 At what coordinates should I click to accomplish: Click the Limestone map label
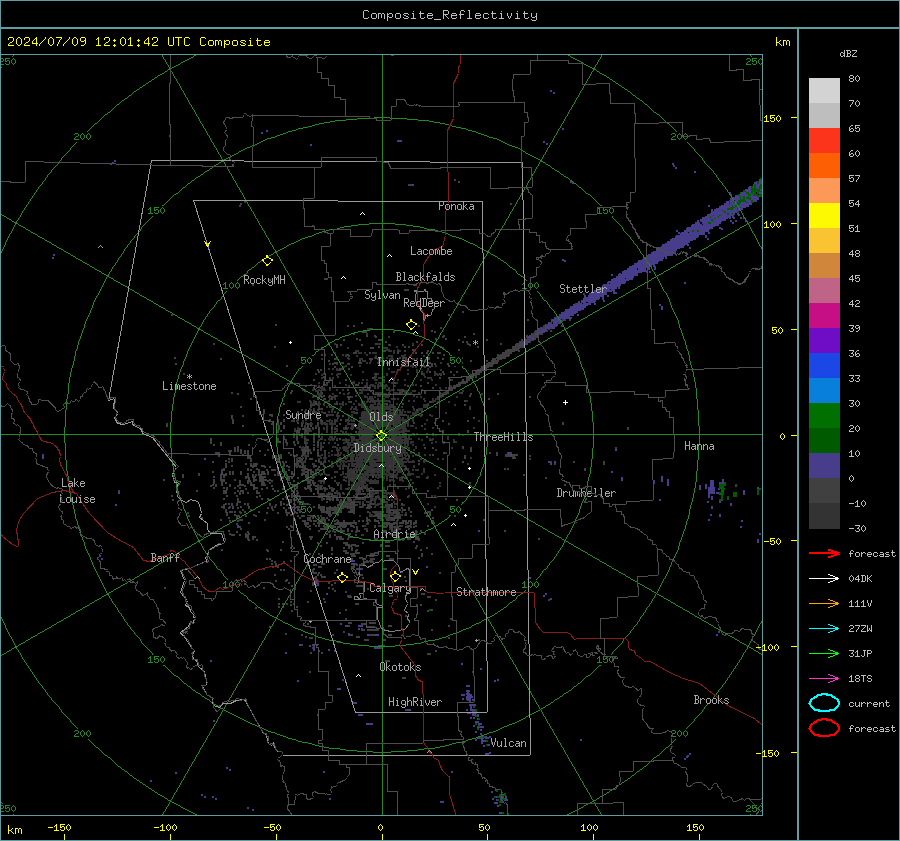pyautogui.click(x=189, y=386)
